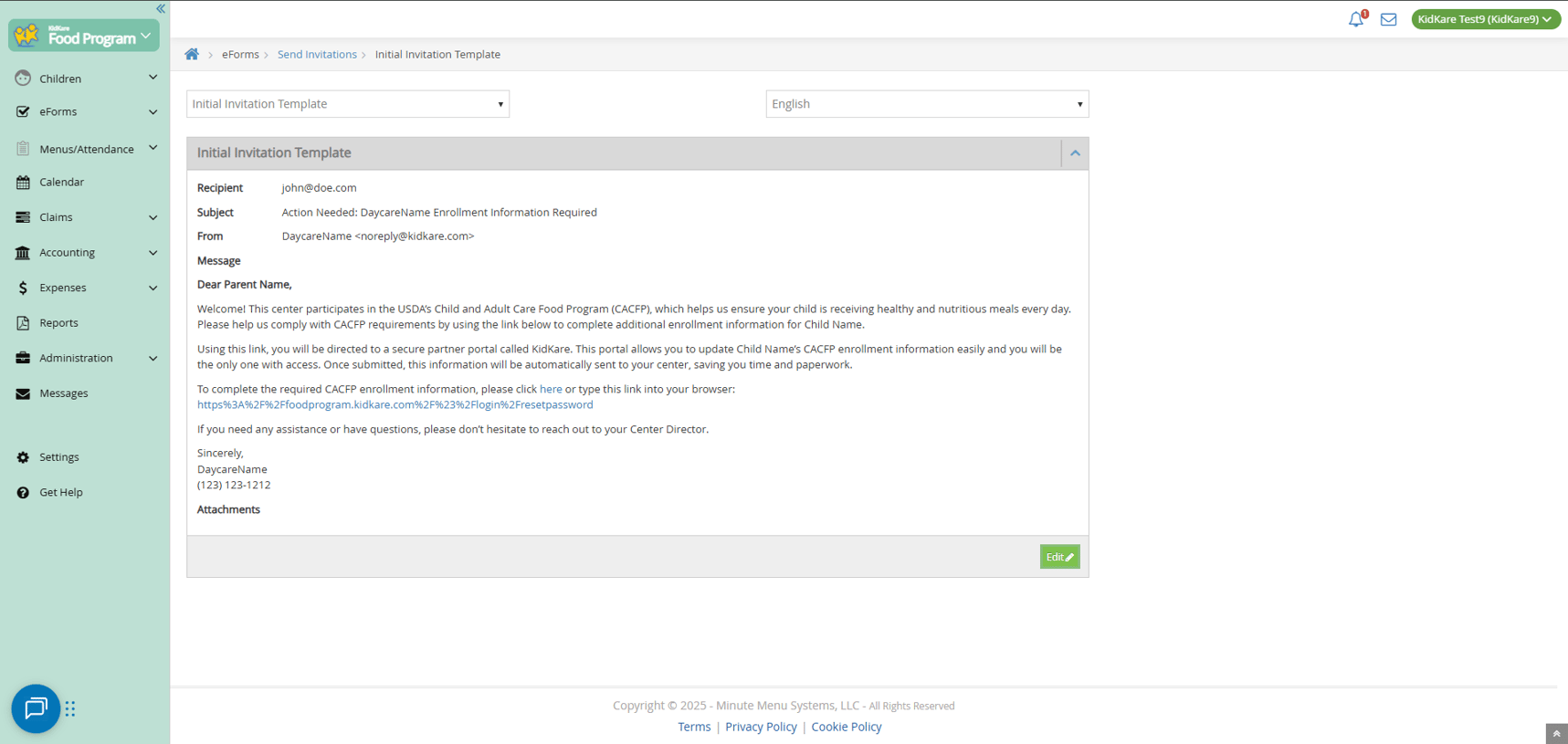The image size is (1568, 744).
Task: Click the Privacy Policy footer link
Action: (x=761, y=728)
